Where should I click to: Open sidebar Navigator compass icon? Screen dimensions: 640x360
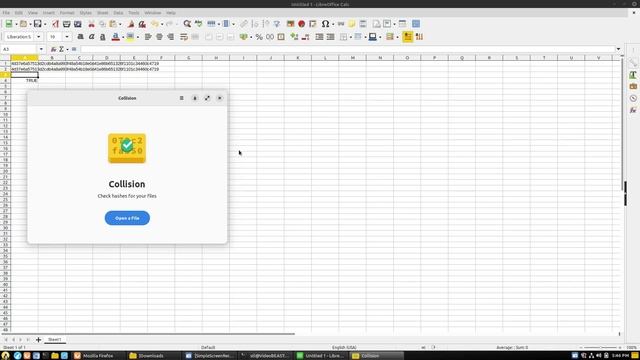pyautogui.click(x=633, y=98)
